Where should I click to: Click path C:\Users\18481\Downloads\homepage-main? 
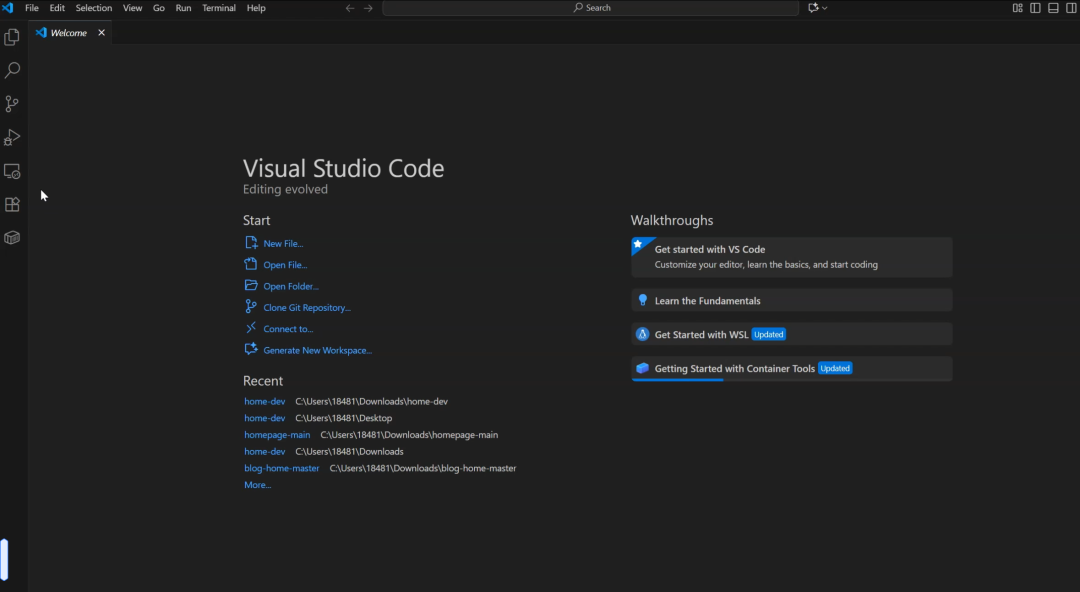click(409, 435)
